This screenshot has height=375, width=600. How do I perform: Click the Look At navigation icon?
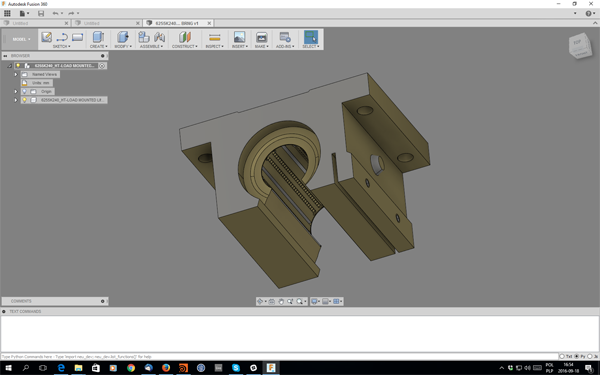[272, 302]
